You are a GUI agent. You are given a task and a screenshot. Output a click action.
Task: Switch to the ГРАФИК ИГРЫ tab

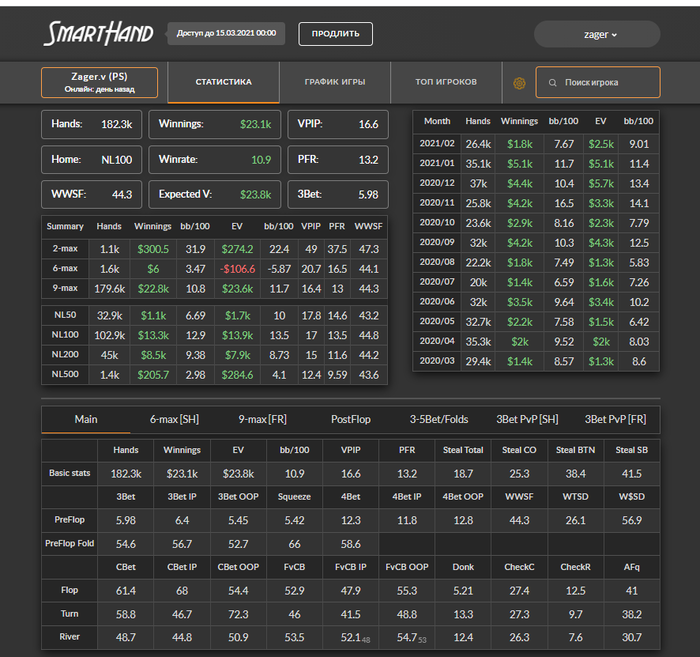pos(335,82)
